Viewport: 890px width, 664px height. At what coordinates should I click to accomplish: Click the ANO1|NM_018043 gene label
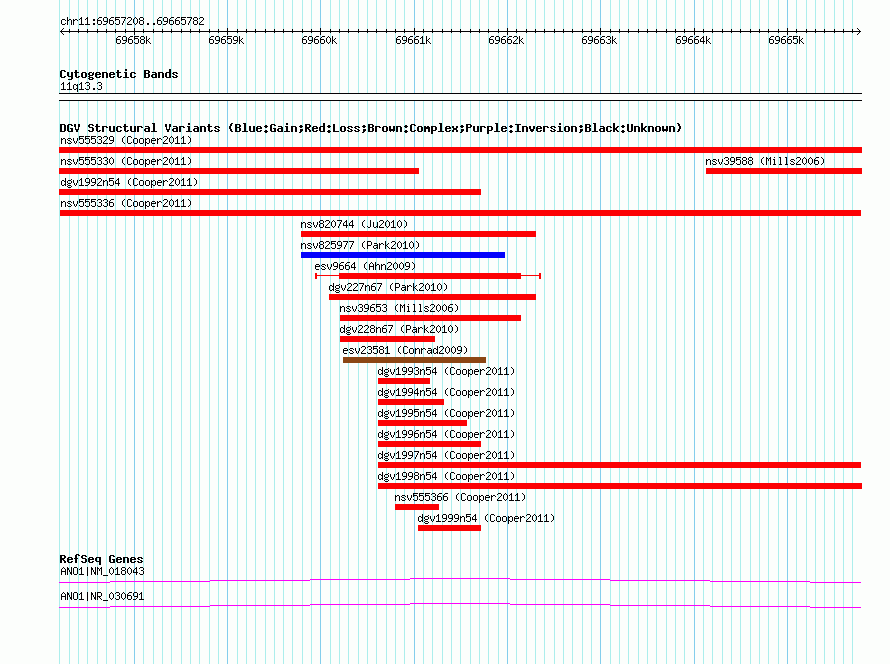pos(102,571)
